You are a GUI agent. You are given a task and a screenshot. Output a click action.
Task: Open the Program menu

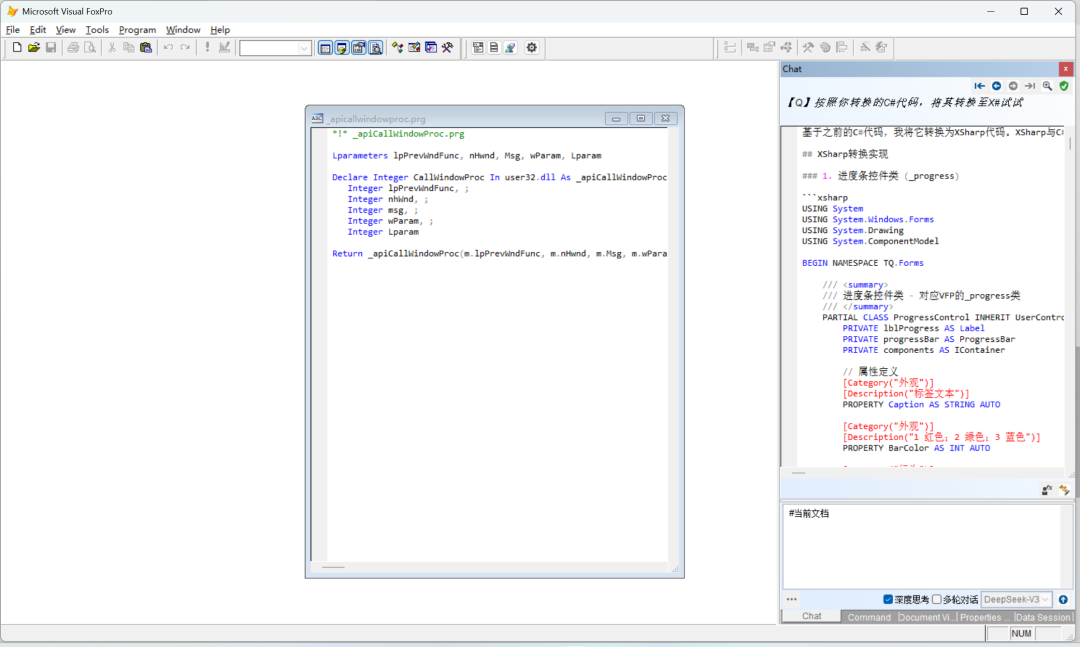point(137,30)
